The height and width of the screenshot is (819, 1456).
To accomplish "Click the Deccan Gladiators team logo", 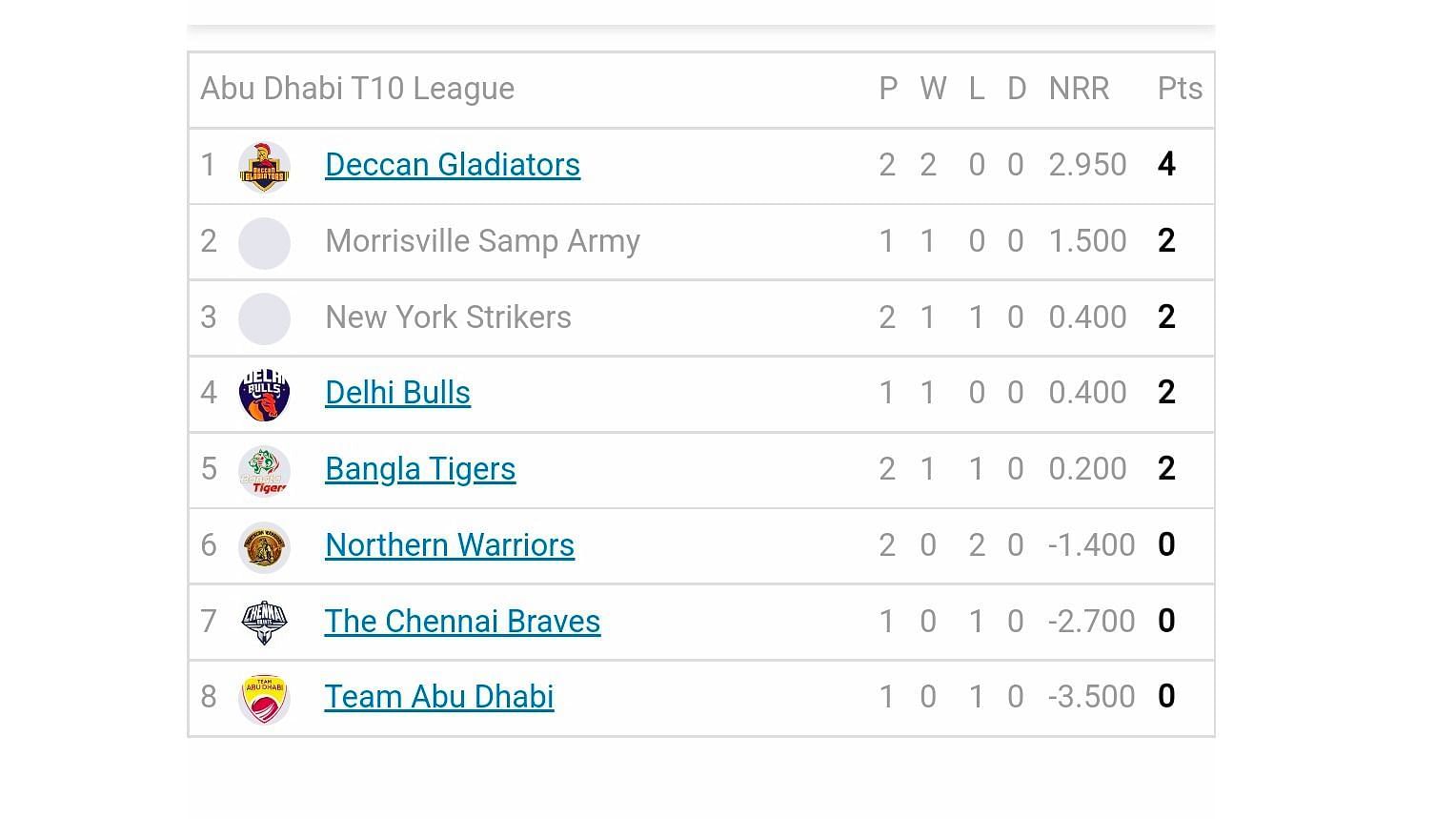I will pos(264,167).
